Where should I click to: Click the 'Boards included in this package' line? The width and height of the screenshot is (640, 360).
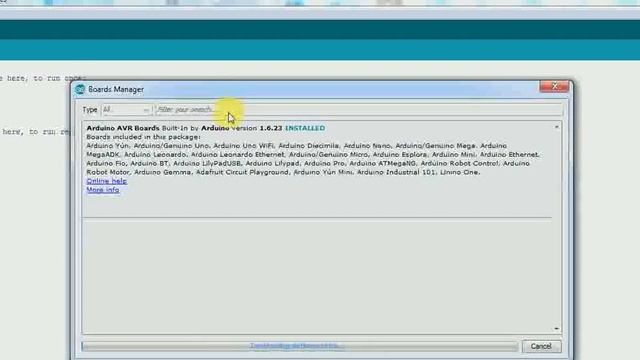pos(143,137)
